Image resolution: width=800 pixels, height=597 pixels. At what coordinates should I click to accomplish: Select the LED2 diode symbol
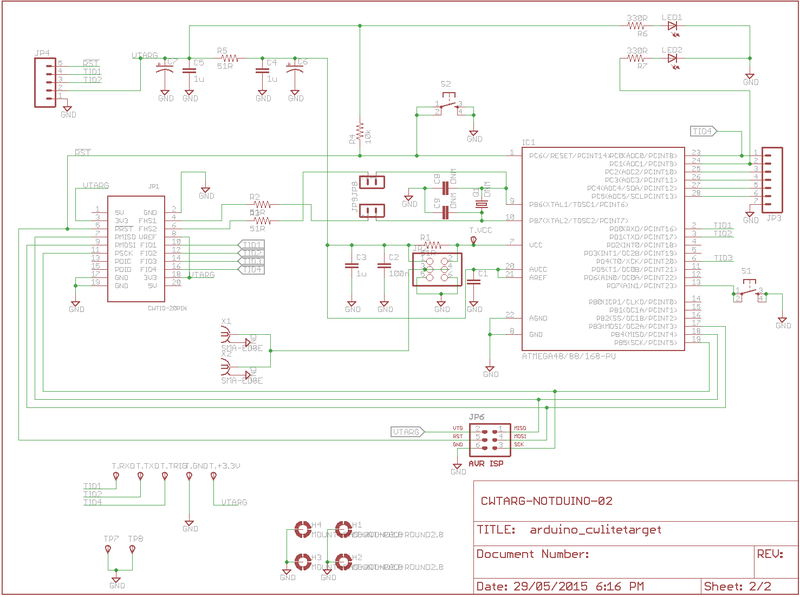coord(672,58)
